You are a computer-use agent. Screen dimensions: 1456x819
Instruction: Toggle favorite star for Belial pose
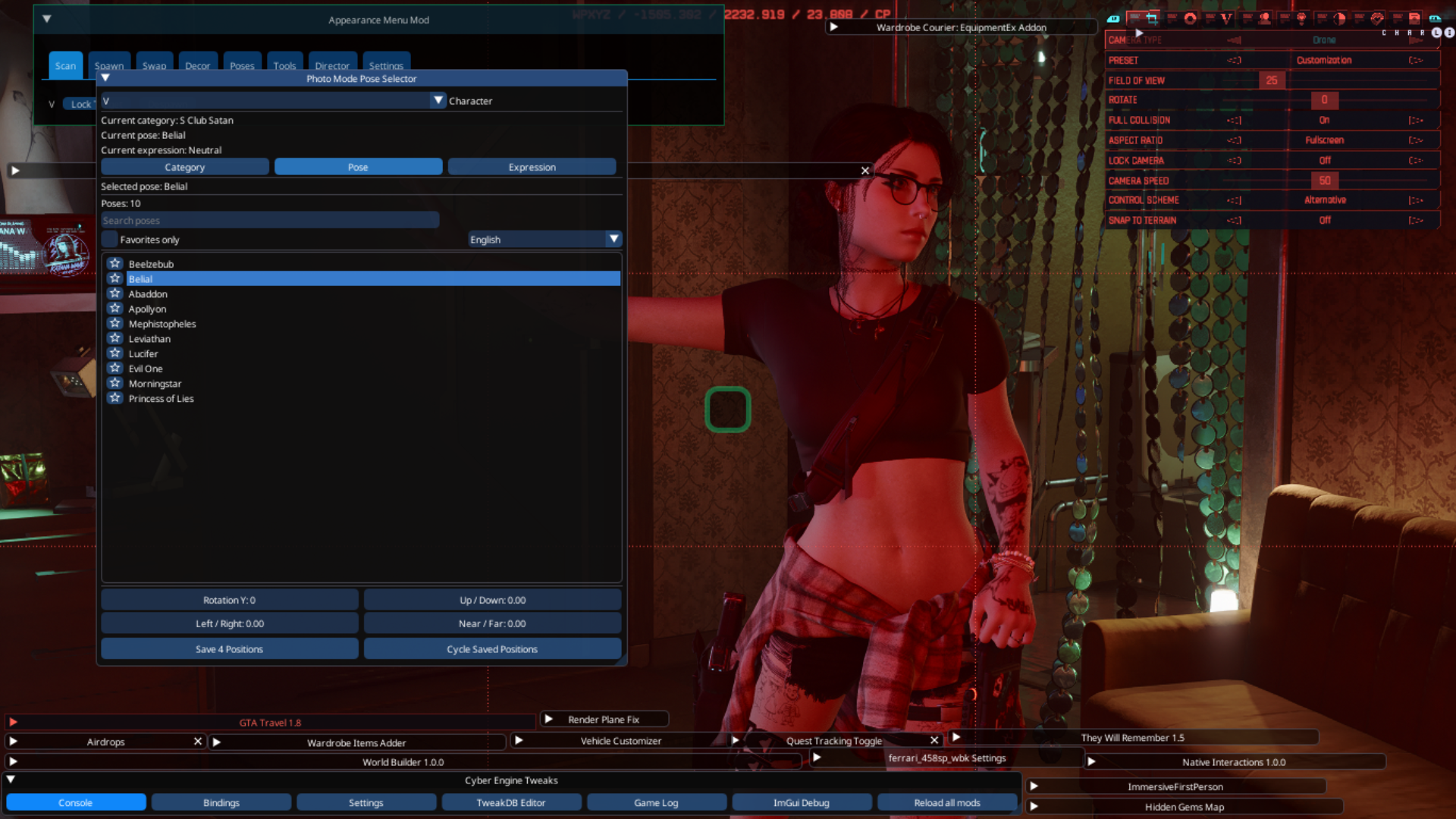pos(115,278)
